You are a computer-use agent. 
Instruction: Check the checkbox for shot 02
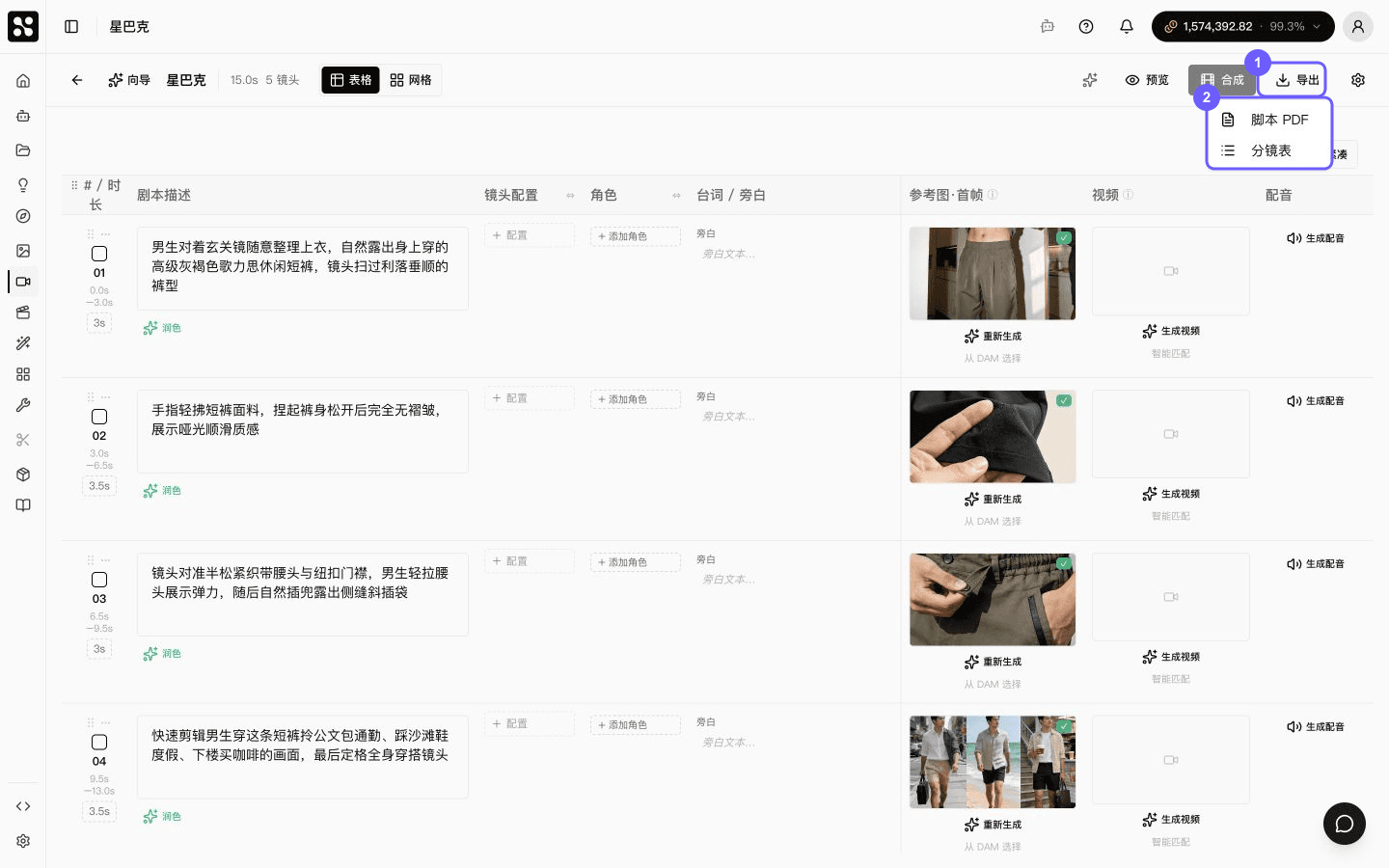[x=99, y=417]
